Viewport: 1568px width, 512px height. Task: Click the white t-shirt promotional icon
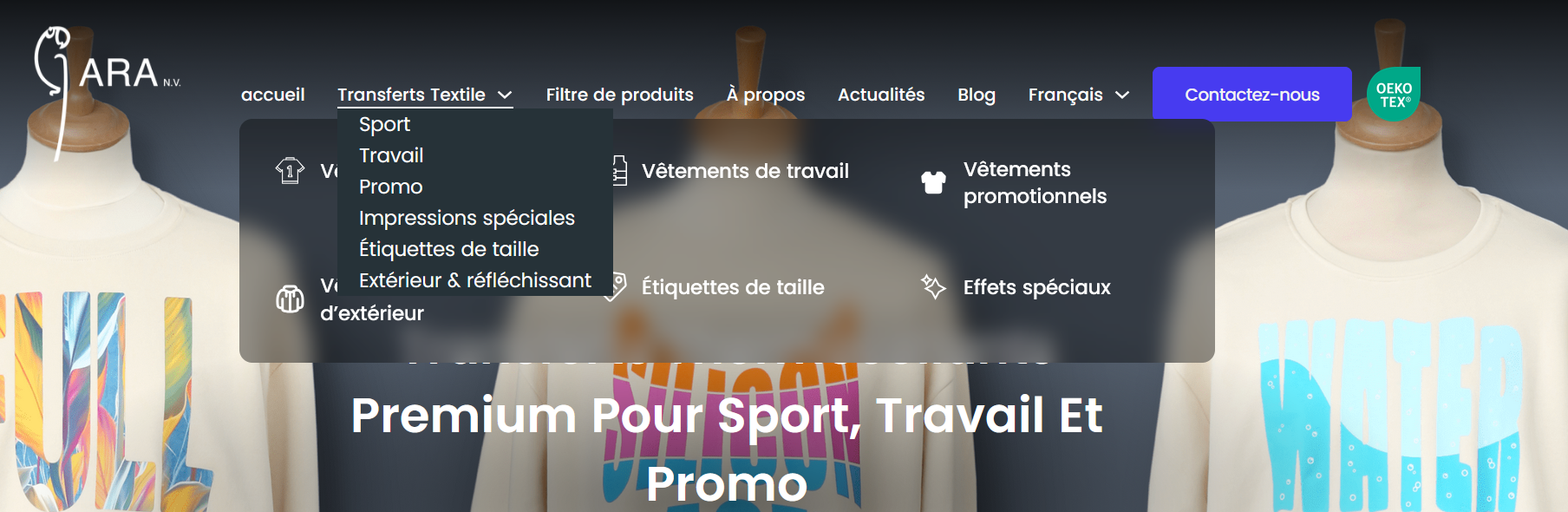coord(933,182)
